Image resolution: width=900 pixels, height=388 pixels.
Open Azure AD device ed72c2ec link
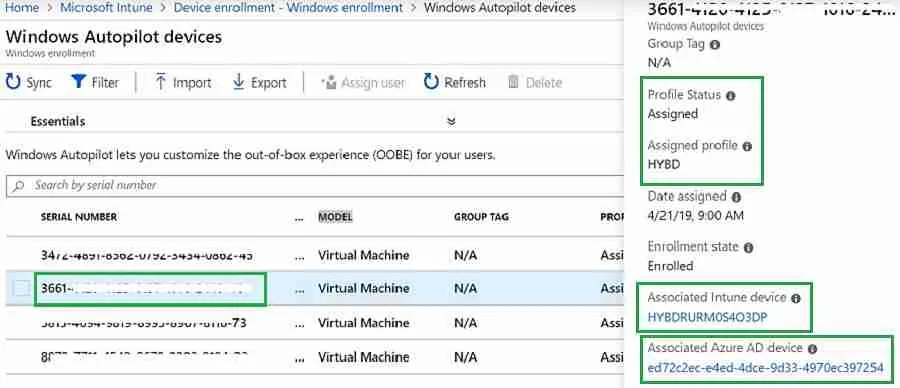[765, 368]
